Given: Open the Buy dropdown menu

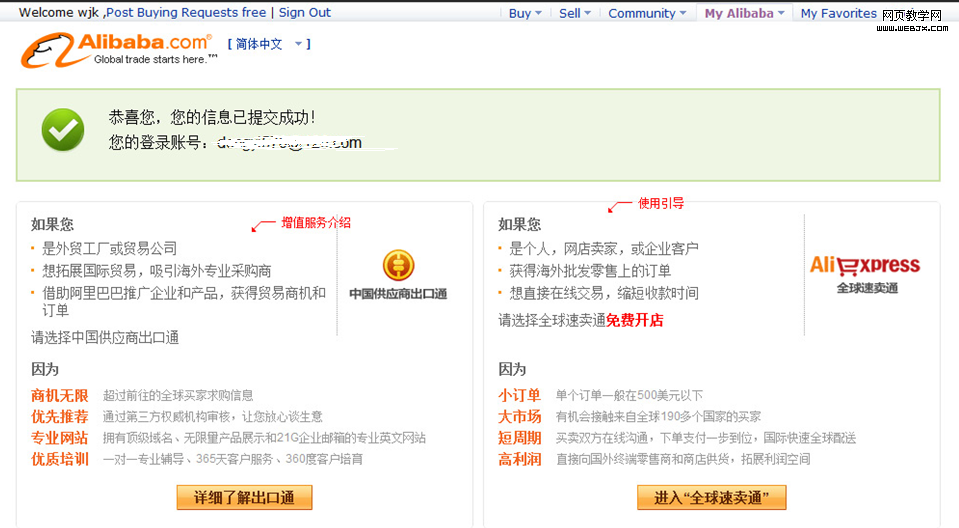Looking at the screenshot, I should coord(525,13).
